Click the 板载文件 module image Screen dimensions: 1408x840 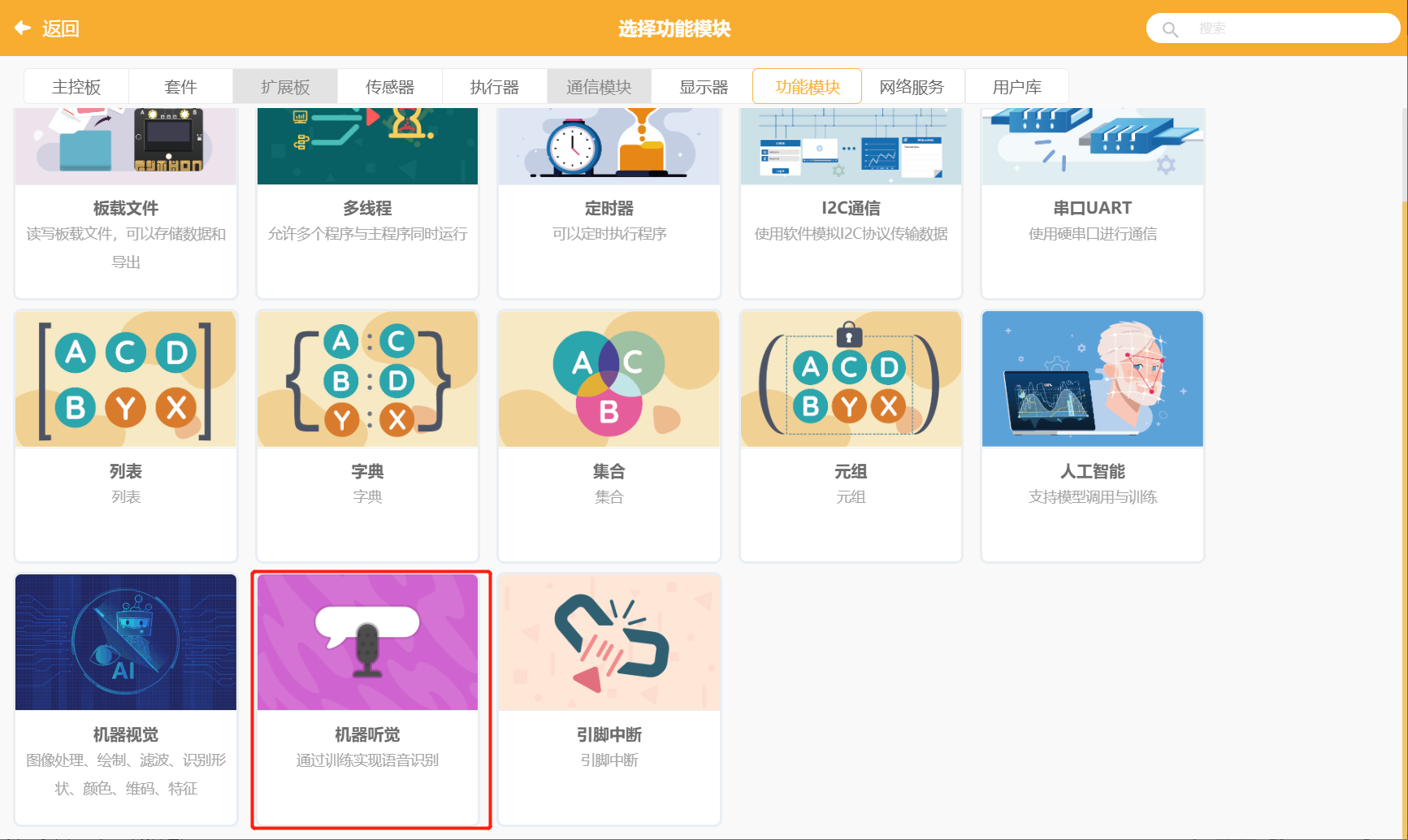click(126, 146)
